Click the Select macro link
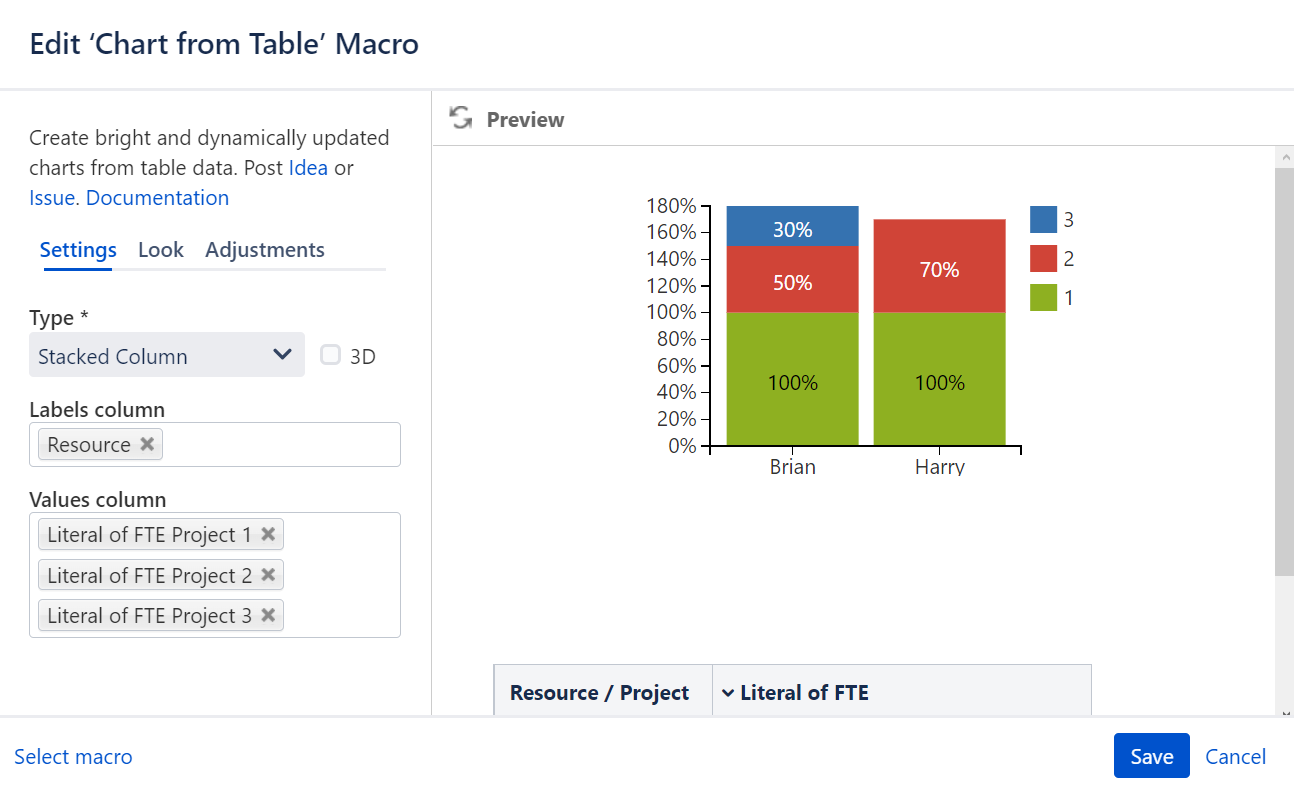1294x786 pixels. click(73, 757)
